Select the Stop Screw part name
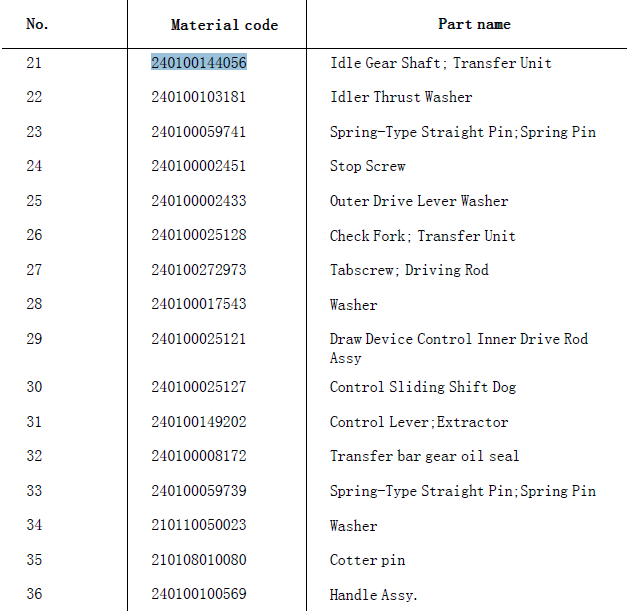This screenshot has width=627, height=611. (x=367, y=166)
